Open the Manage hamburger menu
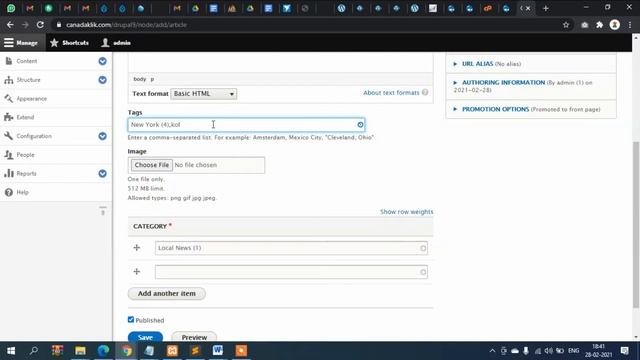The height and width of the screenshot is (360, 640). (x=21, y=43)
